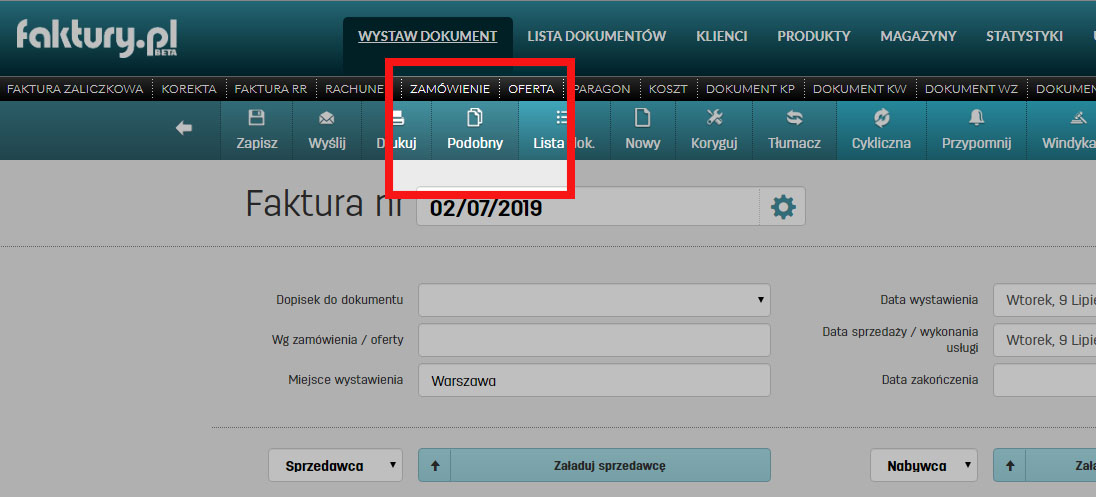Screen dimensions: 1096x497
Task: Open Lista dokumentów menu
Action: pyautogui.click(x=596, y=36)
